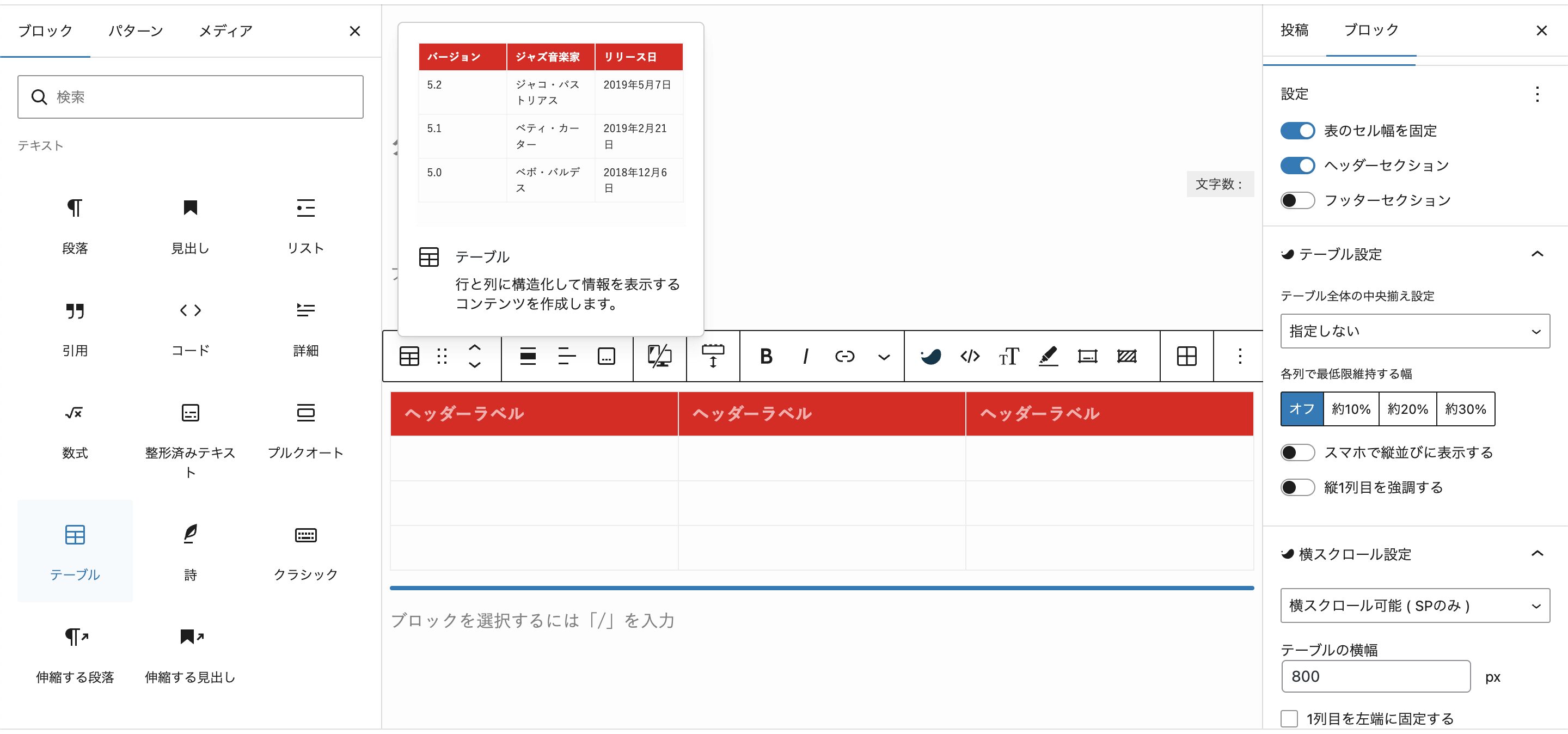Click the Edit table grid icon

pos(1186,356)
